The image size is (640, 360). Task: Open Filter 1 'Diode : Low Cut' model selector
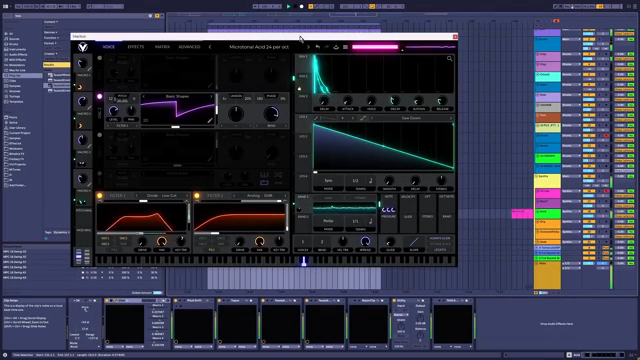point(162,196)
